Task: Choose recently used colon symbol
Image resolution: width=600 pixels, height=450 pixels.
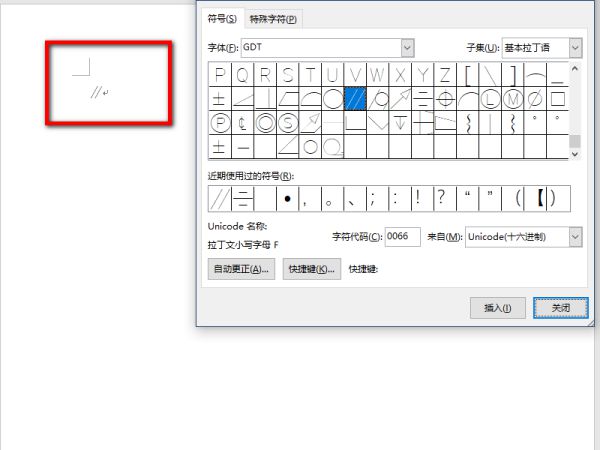Action: click(400, 199)
